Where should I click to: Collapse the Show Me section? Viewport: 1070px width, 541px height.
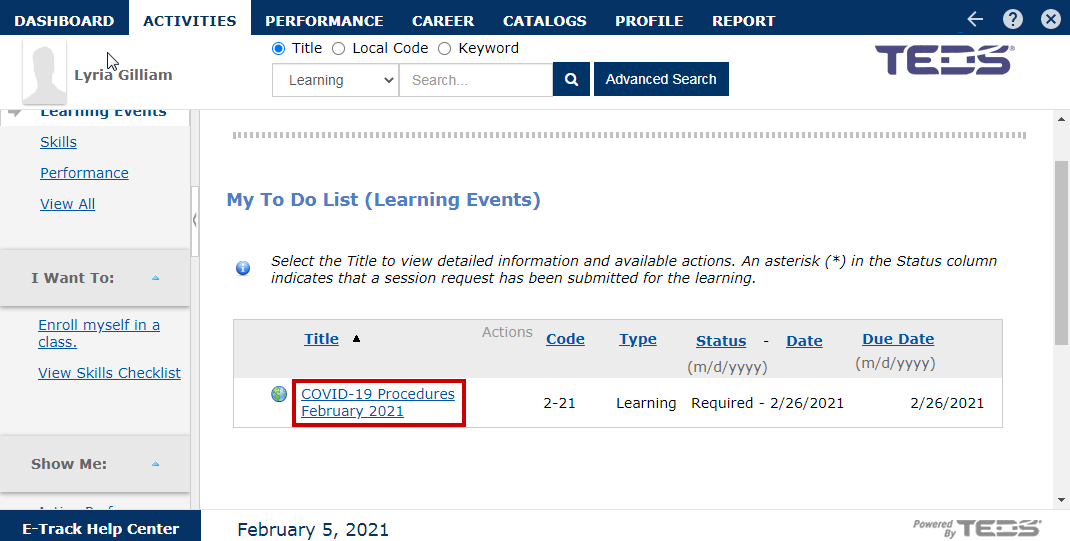click(155, 464)
